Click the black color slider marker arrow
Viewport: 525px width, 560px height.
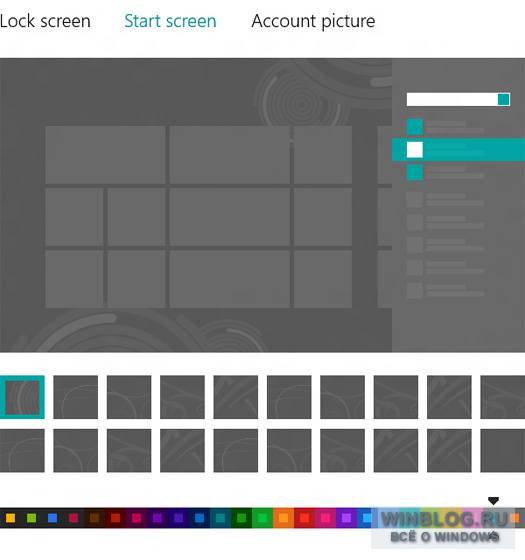click(x=493, y=501)
